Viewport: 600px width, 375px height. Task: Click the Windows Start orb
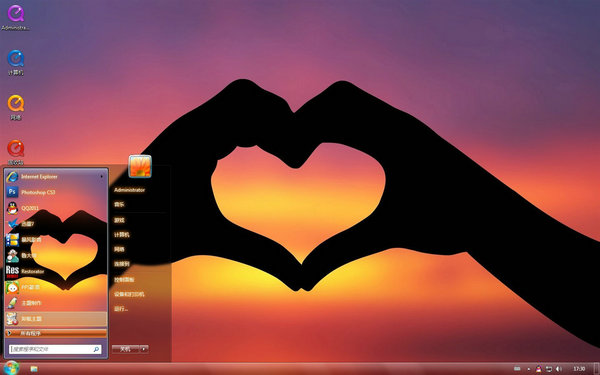pyautogui.click(x=11, y=368)
